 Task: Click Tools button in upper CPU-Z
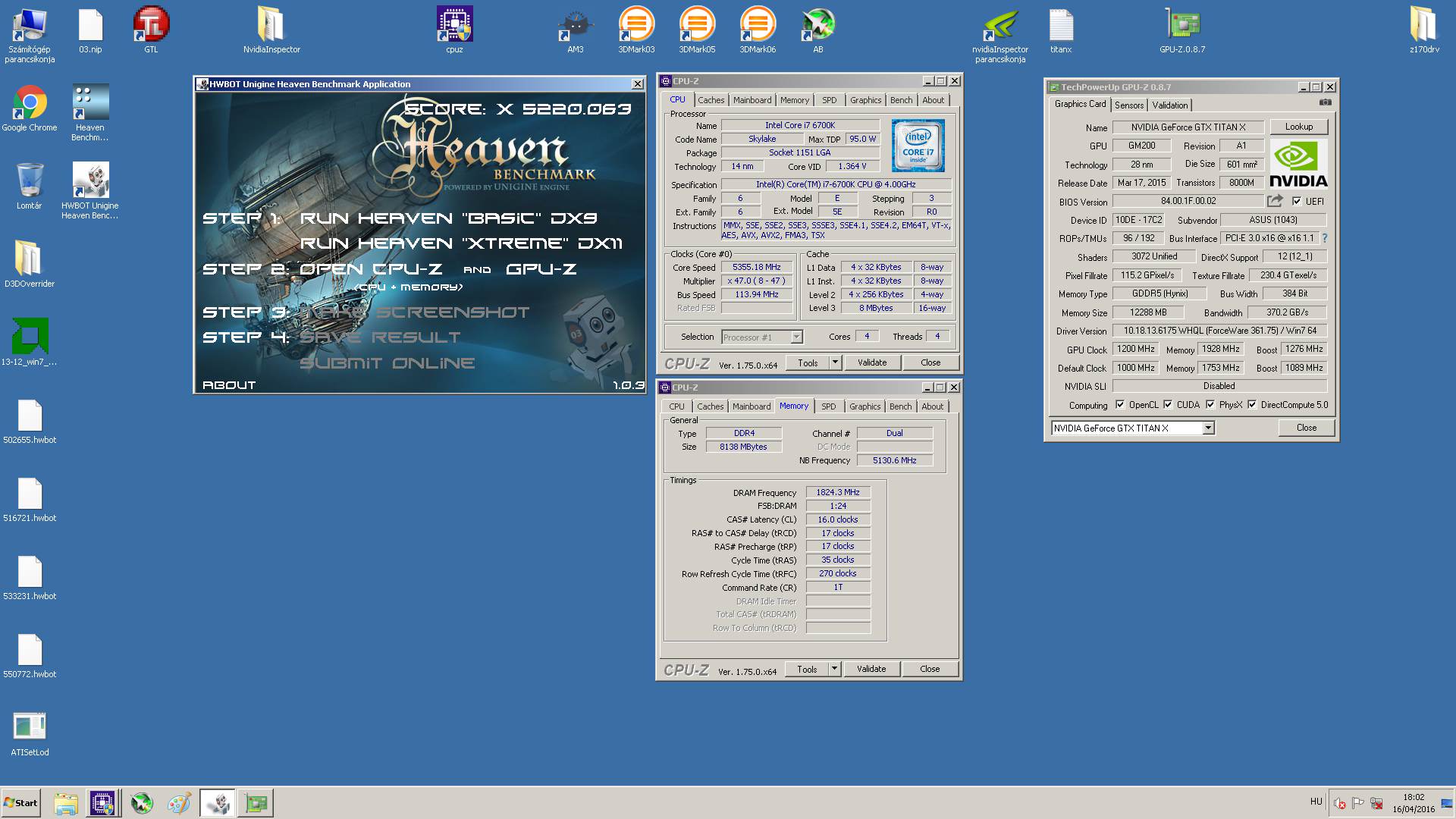point(808,362)
